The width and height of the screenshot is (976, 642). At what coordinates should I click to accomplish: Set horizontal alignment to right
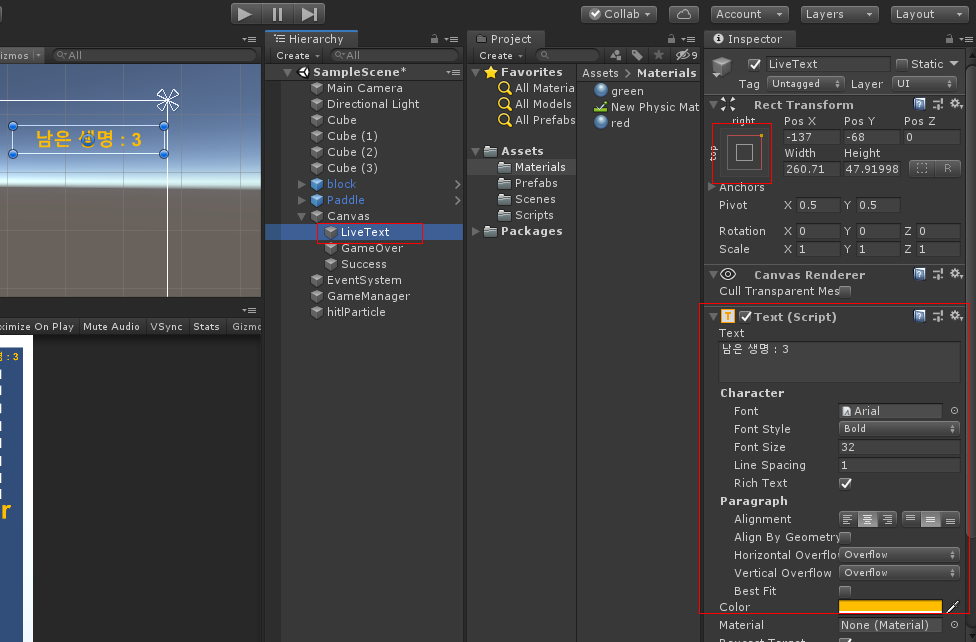pyautogui.click(x=887, y=519)
